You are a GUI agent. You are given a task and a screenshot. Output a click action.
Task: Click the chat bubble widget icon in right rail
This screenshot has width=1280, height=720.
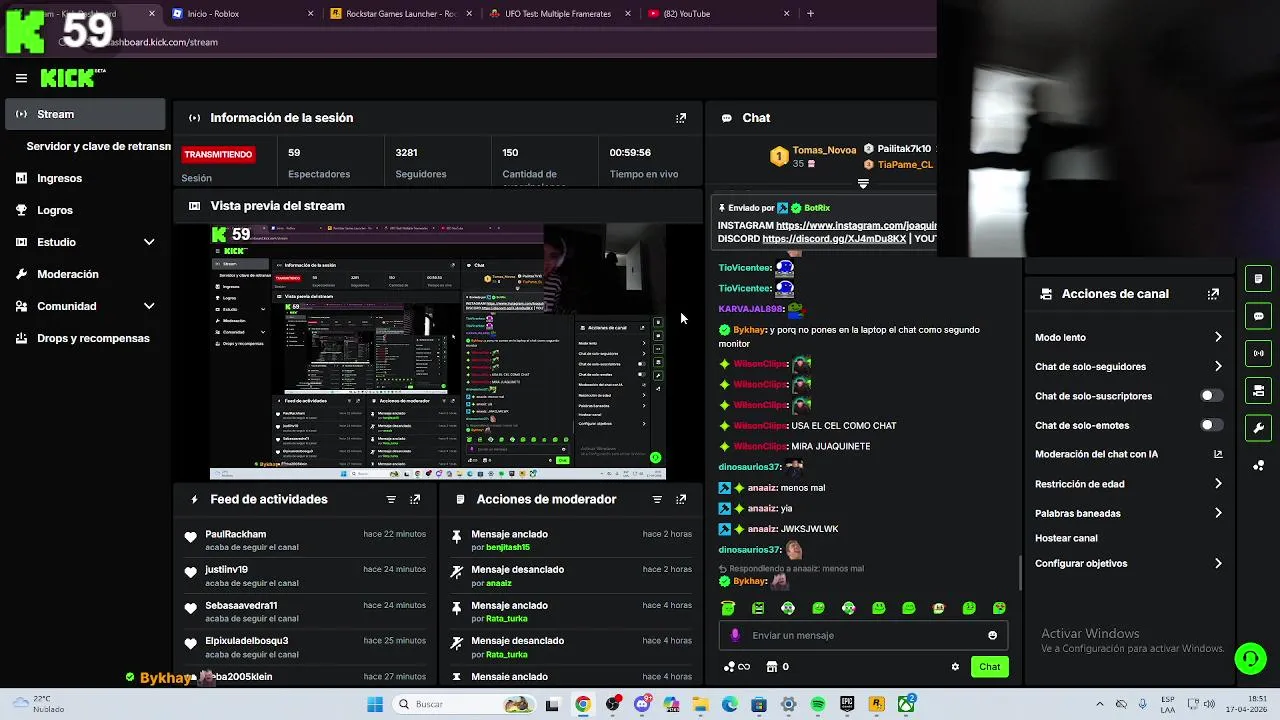pyautogui.click(x=1258, y=316)
